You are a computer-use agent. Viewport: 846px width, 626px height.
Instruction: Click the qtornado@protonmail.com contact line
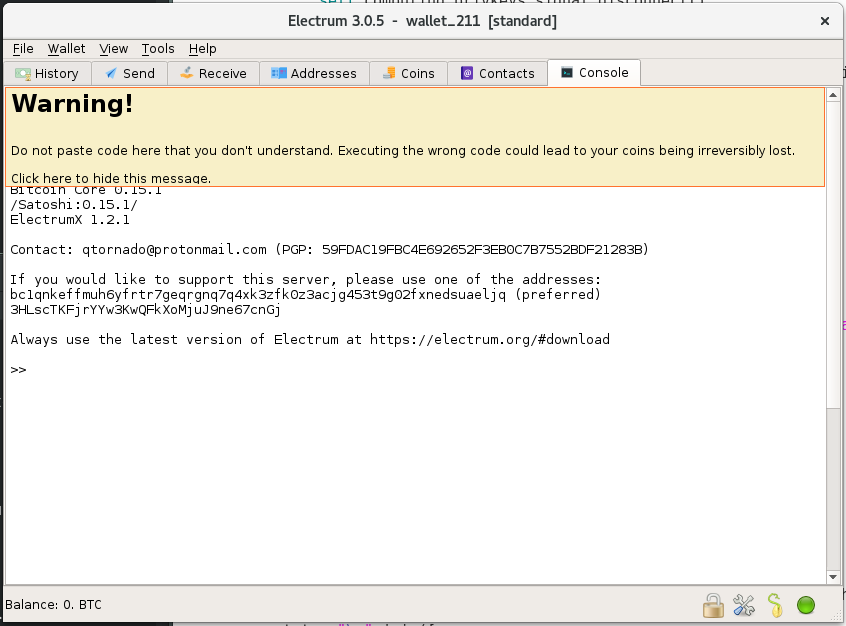point(329,249)
